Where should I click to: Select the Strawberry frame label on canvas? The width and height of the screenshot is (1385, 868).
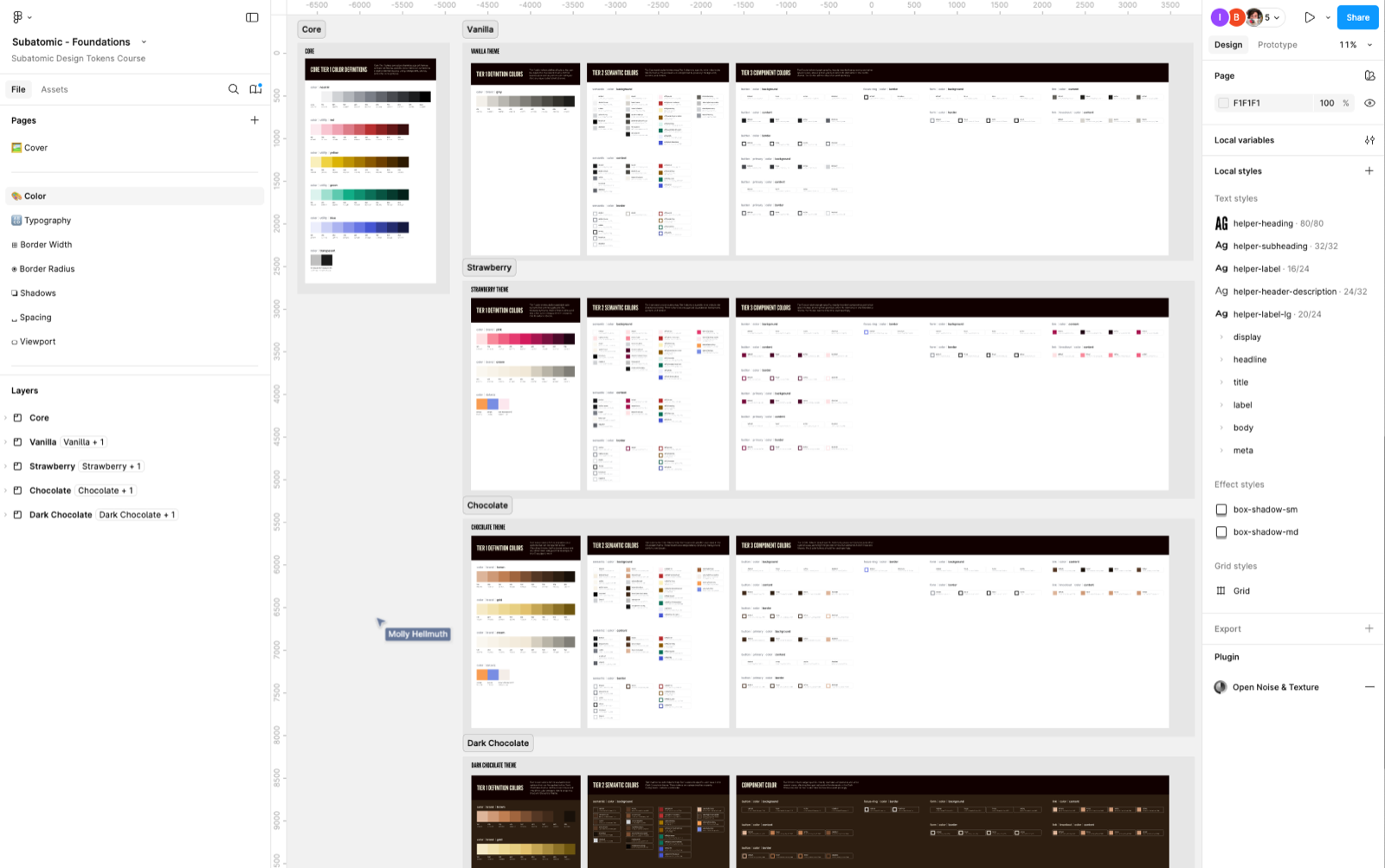[x=489, y=267]
